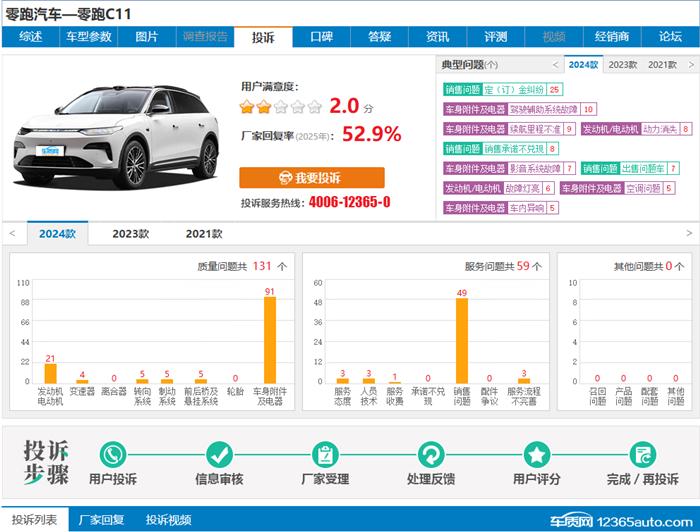Viewport: 700px width, 532px height.
Task: Click the 厂家受理 clipboard step icon
Action: click(x=323, y=455)
